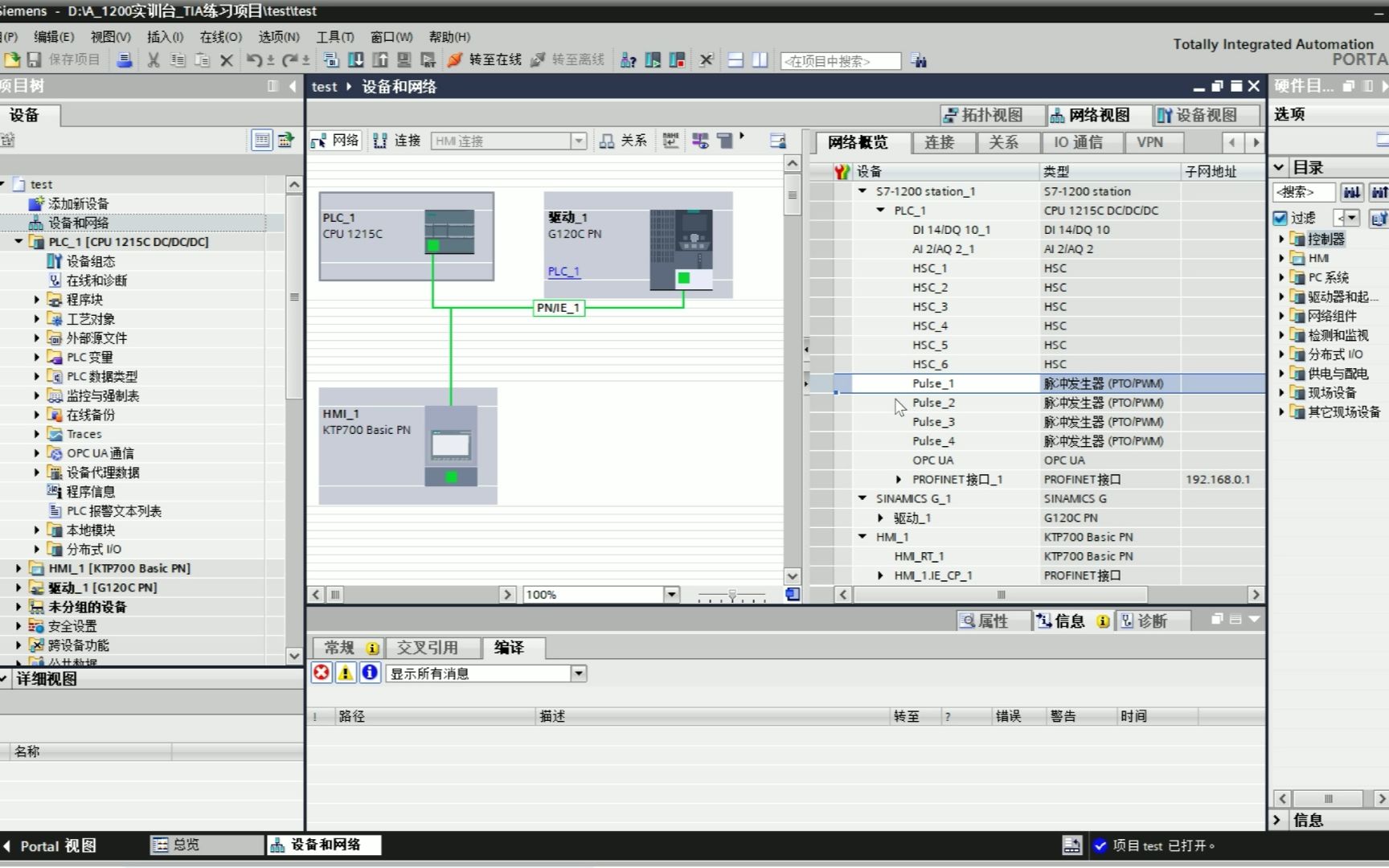Expand the HMI_1 [KTP700 Basic PN] node

[x=18, y=568]
